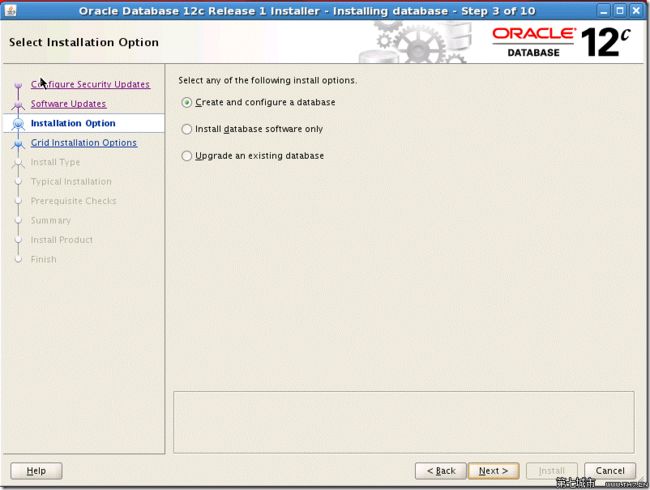
Task: Click the disabled Install button
Action: pyautogui.click(x=552, y=471)
